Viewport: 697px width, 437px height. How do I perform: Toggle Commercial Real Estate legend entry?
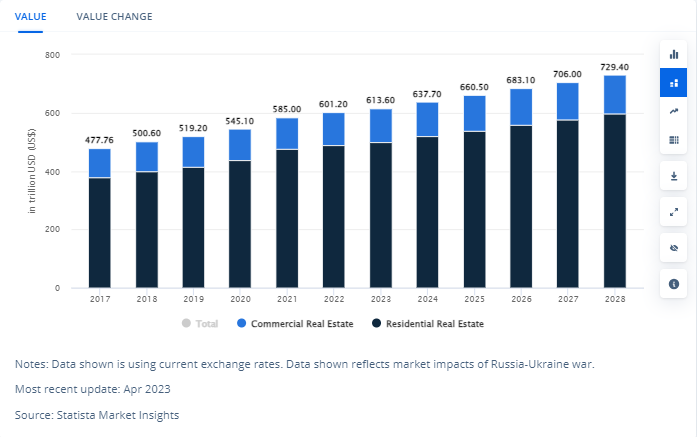[x=293, y=324]
